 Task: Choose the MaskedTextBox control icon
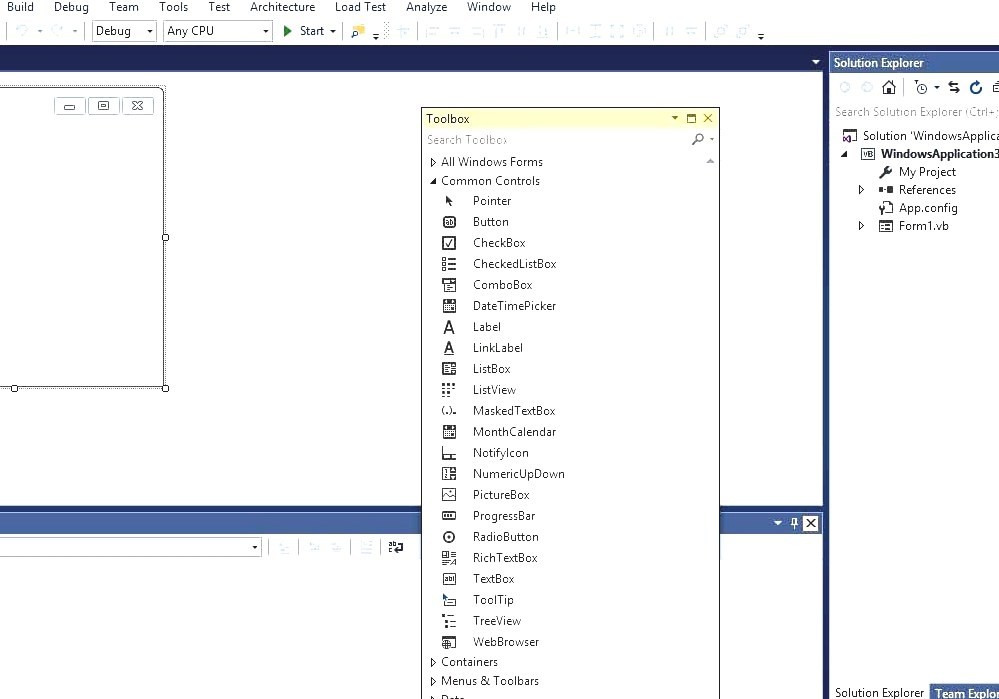(x=449, y=411)
